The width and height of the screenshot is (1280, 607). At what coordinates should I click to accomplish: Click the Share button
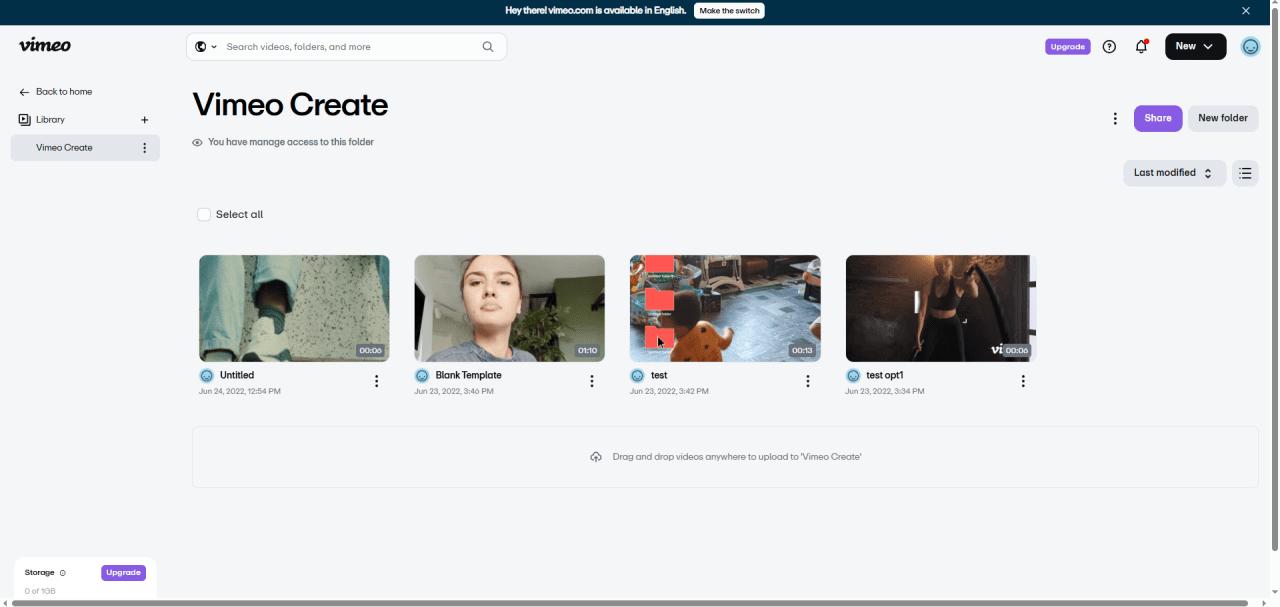1157,118
